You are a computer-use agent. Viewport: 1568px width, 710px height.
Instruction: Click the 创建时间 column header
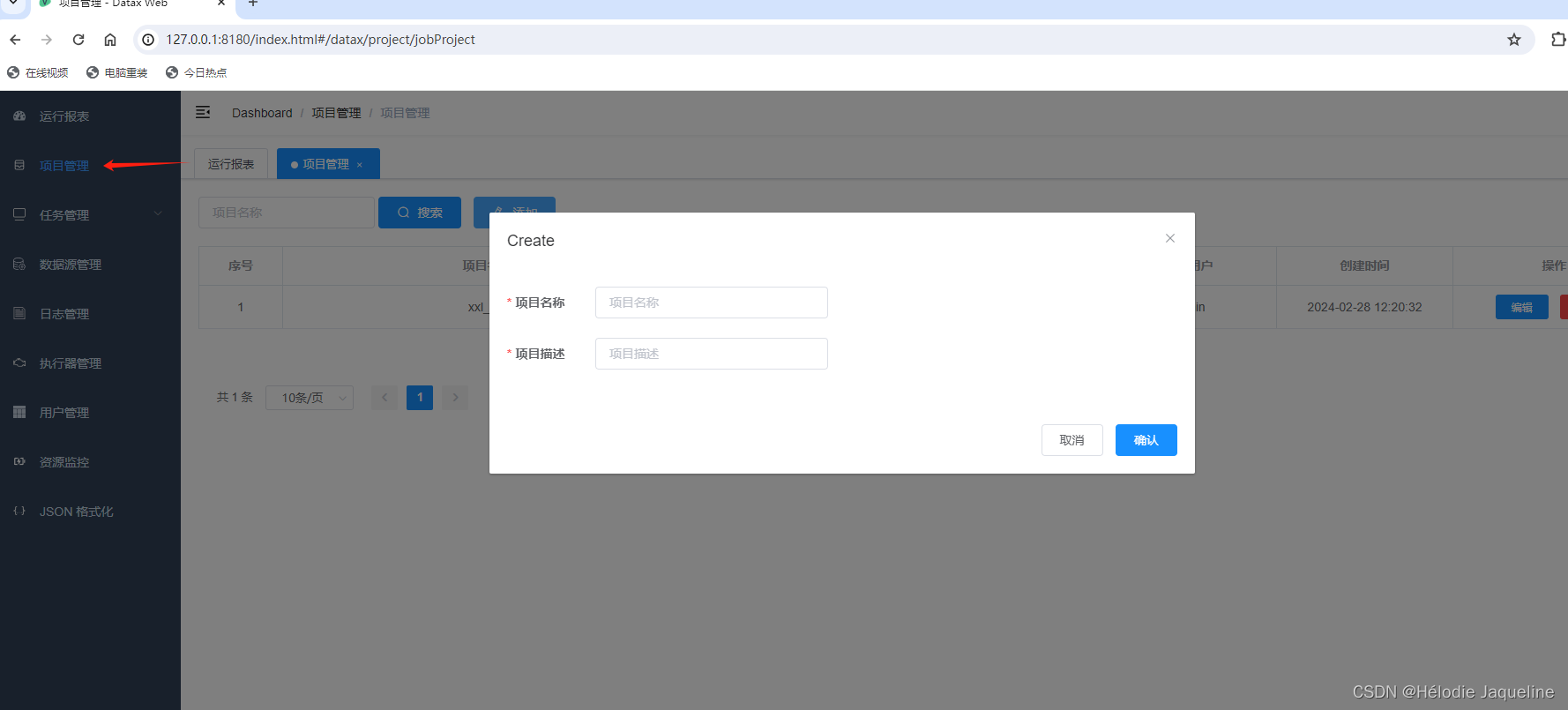tap(1364, 265)
